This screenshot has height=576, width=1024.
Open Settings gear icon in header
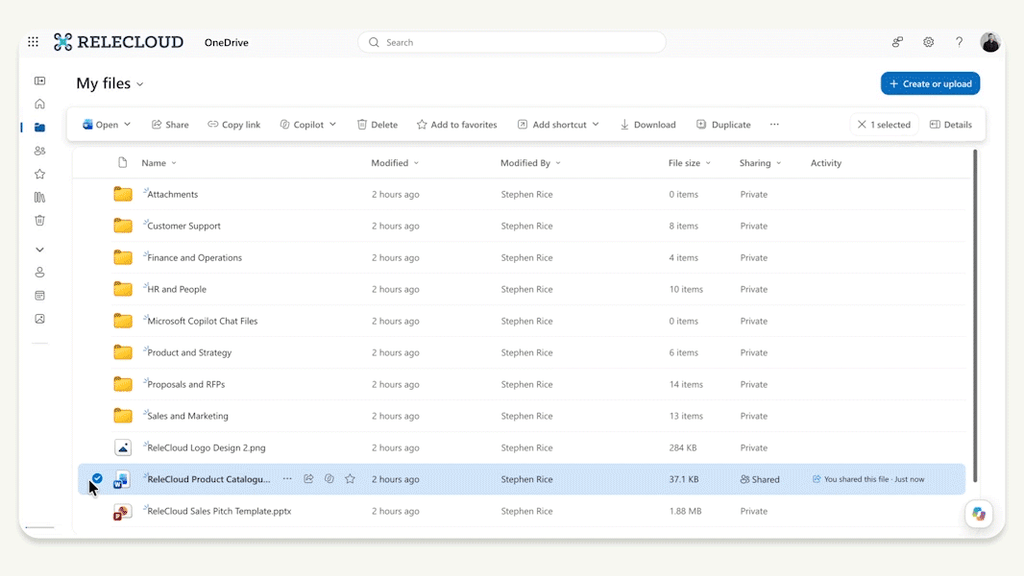[928, 42]
